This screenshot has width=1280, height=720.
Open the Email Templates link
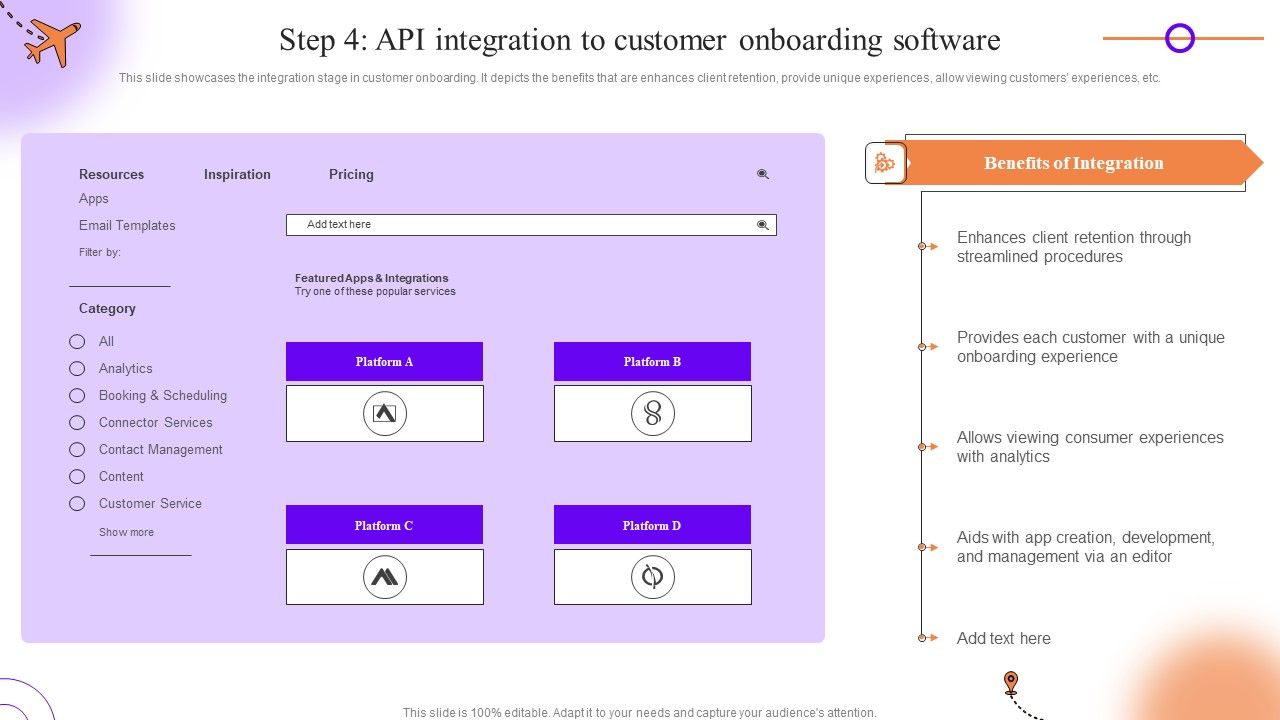pos(127,225)
